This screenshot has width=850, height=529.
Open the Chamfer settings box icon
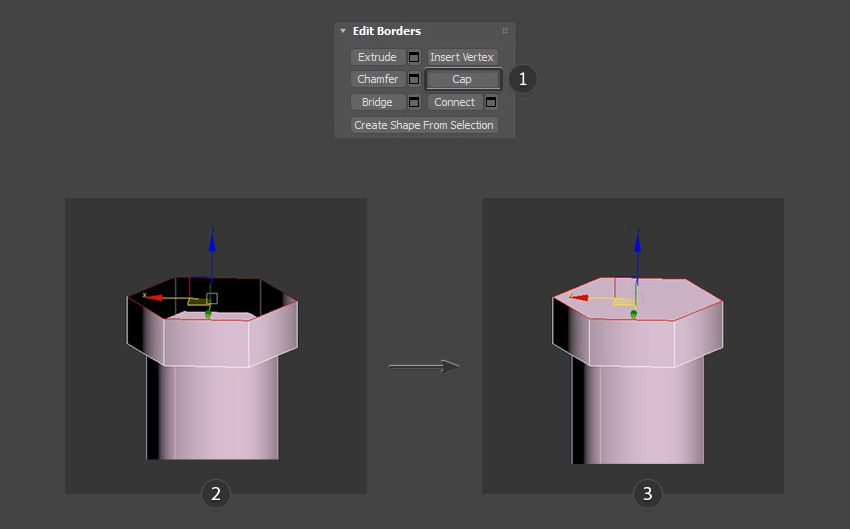coord(414,79)
